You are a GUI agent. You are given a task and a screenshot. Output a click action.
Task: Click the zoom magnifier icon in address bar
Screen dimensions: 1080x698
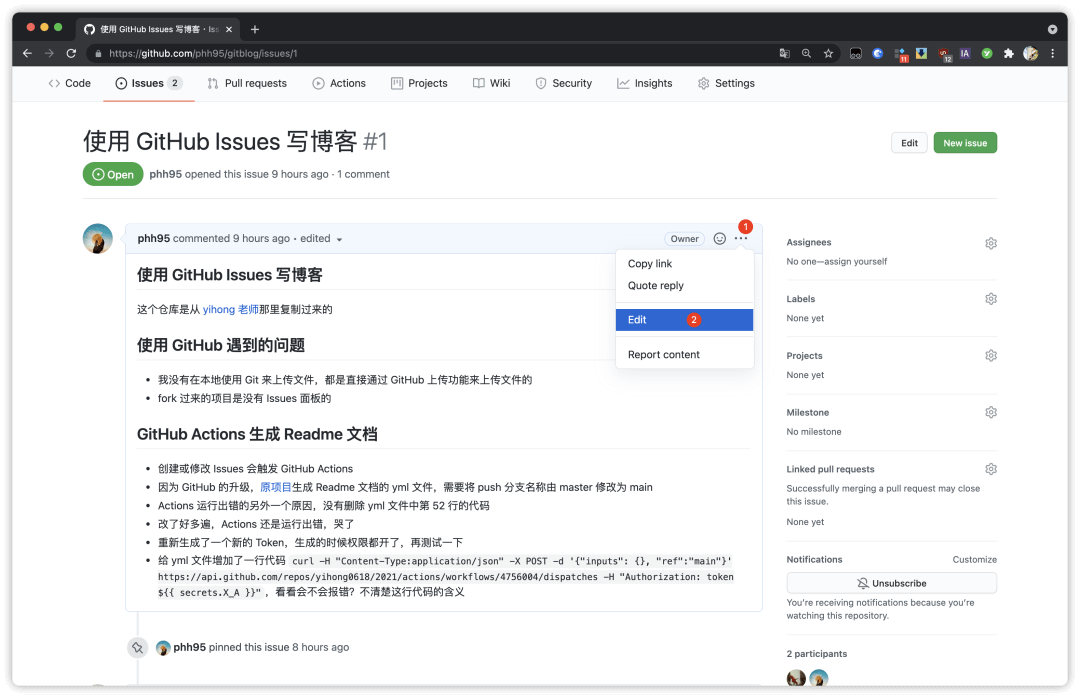(806, 53)
